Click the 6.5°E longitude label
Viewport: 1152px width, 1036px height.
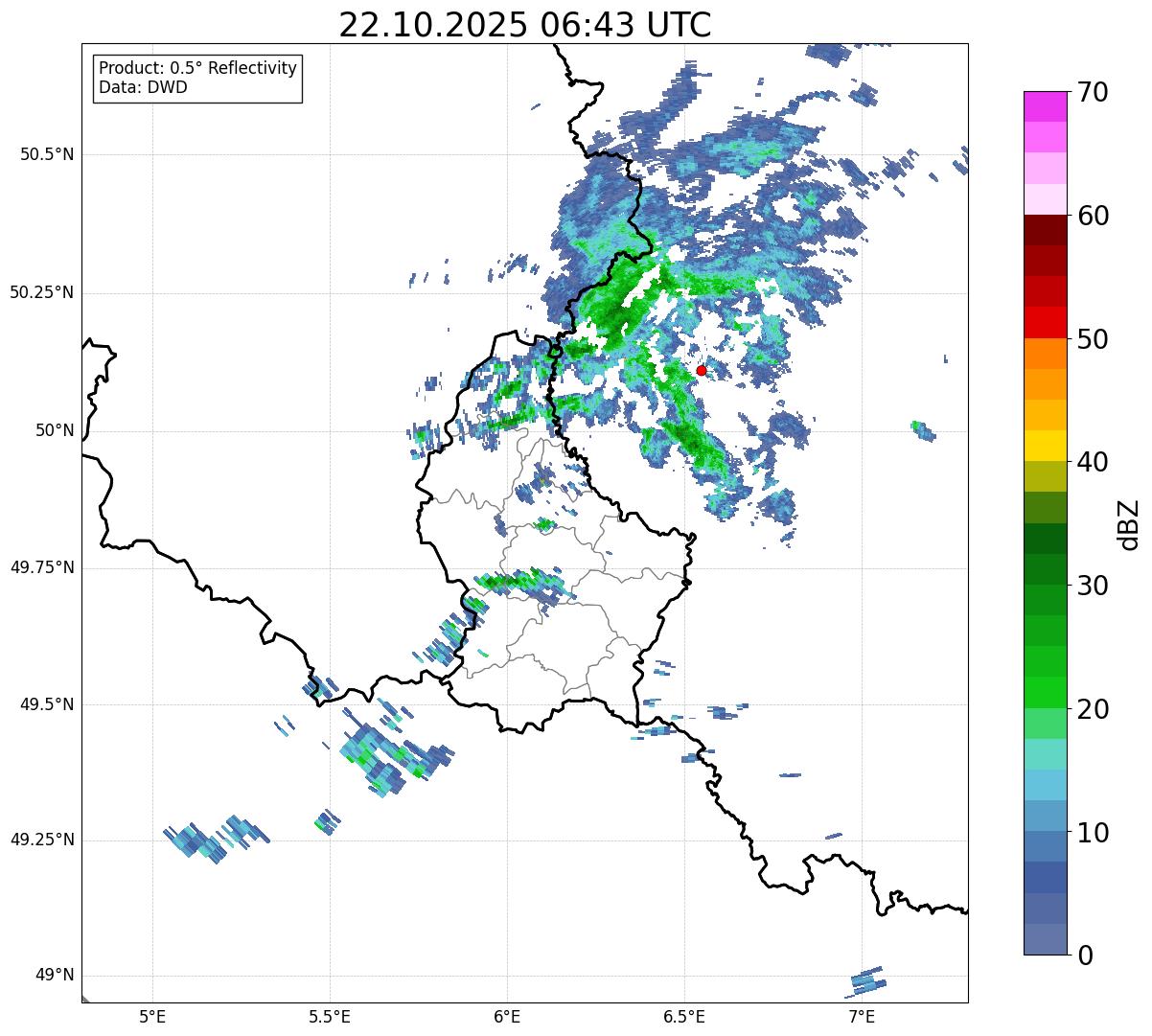[684, 1016]
